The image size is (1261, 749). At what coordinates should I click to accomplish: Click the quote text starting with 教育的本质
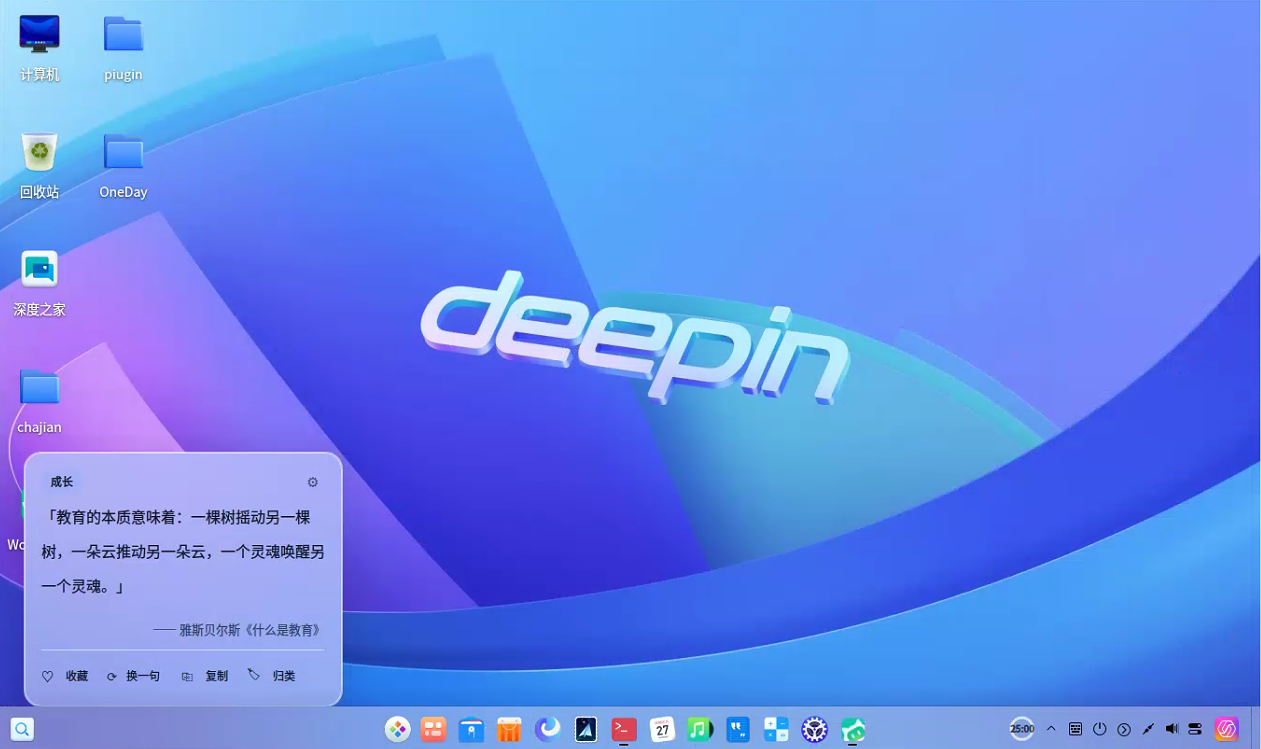tap(183, 551)
